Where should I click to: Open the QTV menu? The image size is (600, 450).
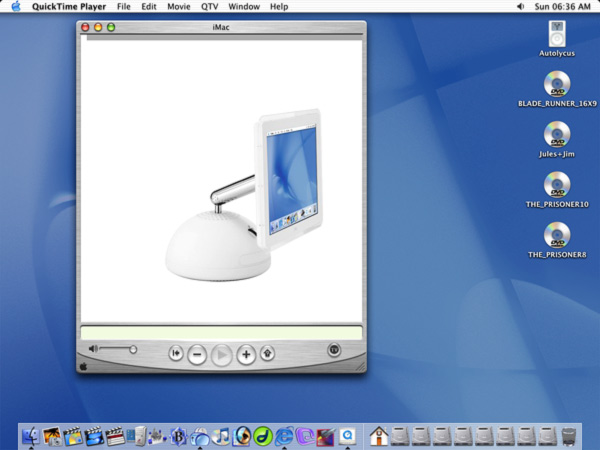click(210, 7)
